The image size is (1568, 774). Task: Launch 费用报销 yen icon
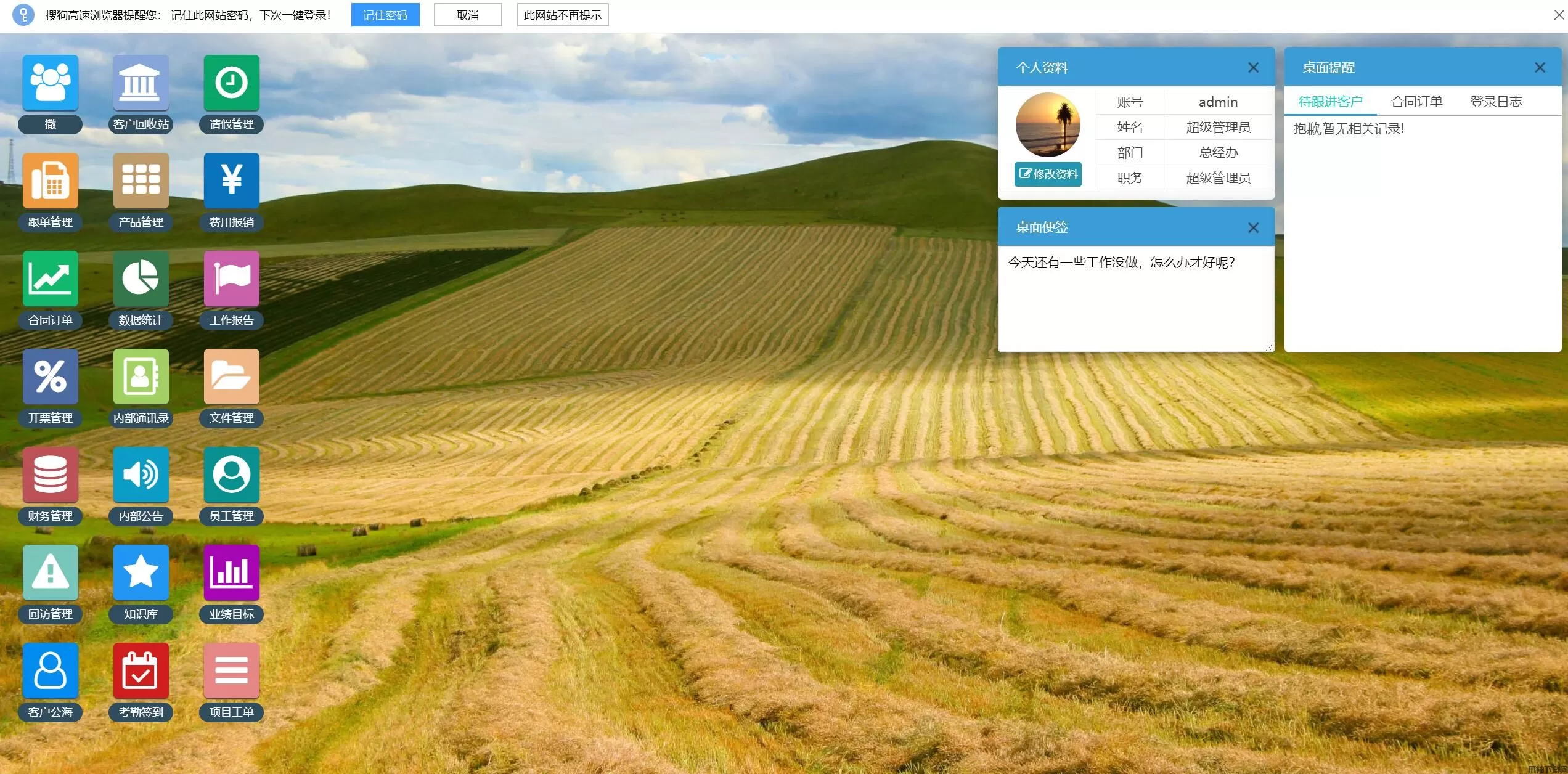(x=231, y=181)
